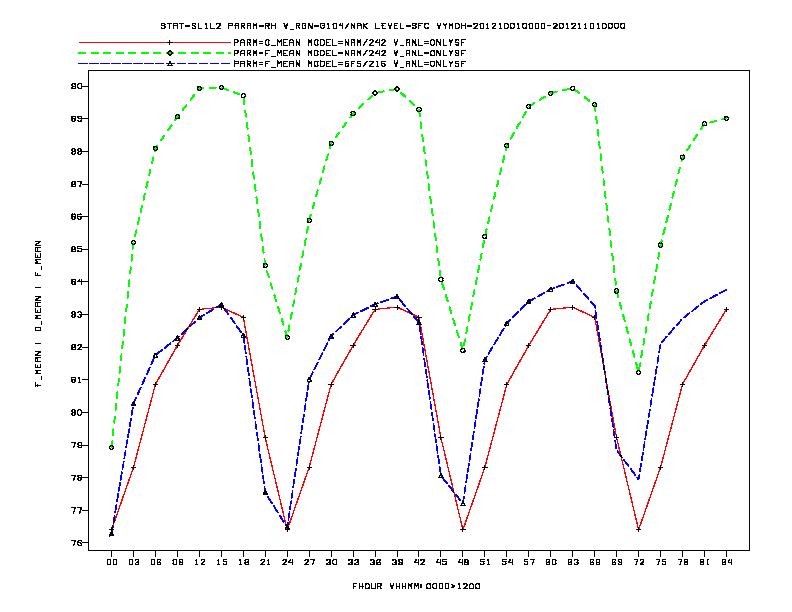Click the green dashed legend line sample
This screenshot has width=792, height=612.
155,53
